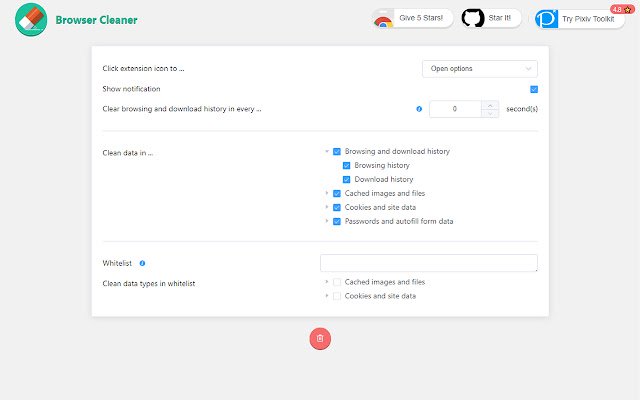This screenshot has width=640, height=400.
Task: Open the Open options dropdown
Action: click(480, 69)
